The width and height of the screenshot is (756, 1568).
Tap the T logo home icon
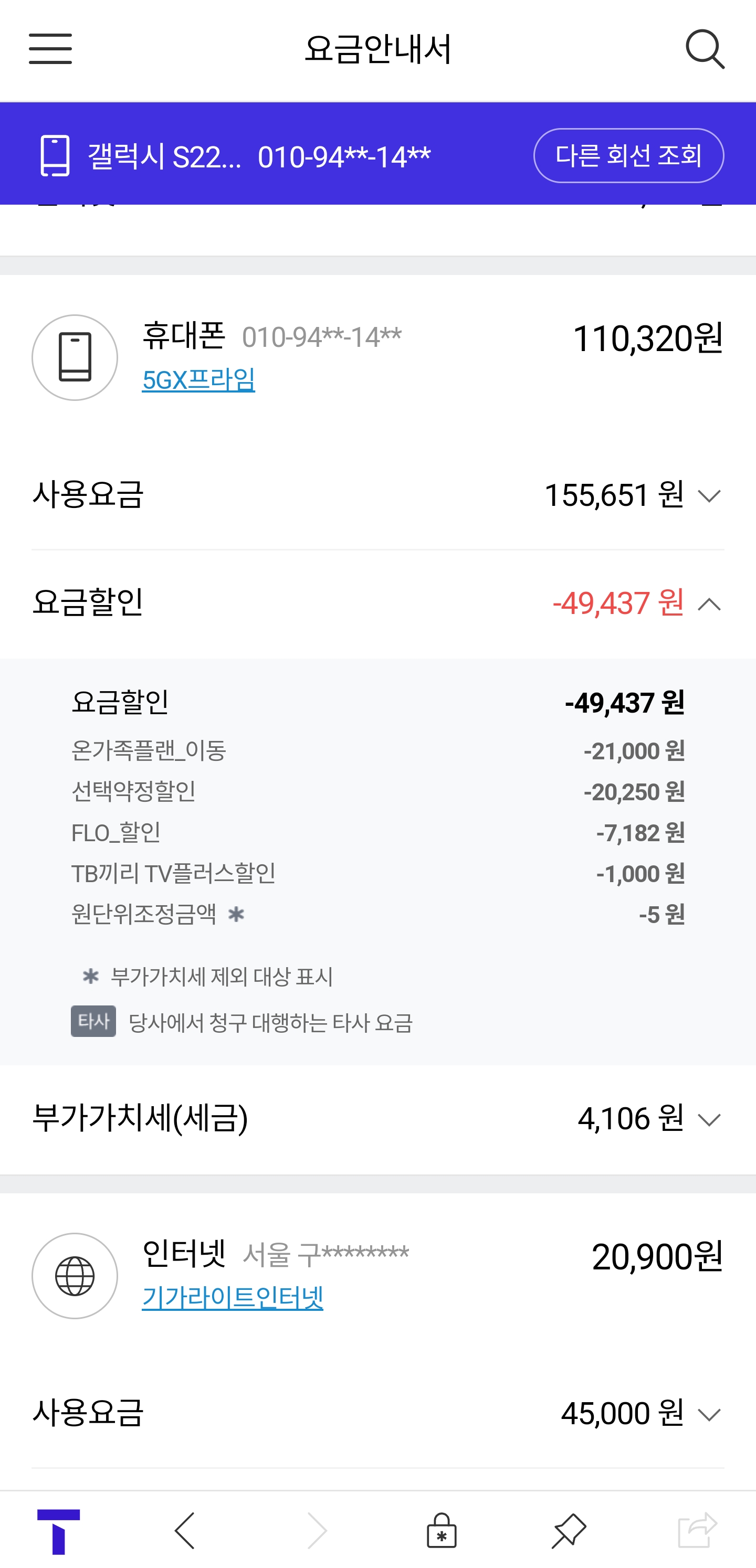pos(58,1530)
